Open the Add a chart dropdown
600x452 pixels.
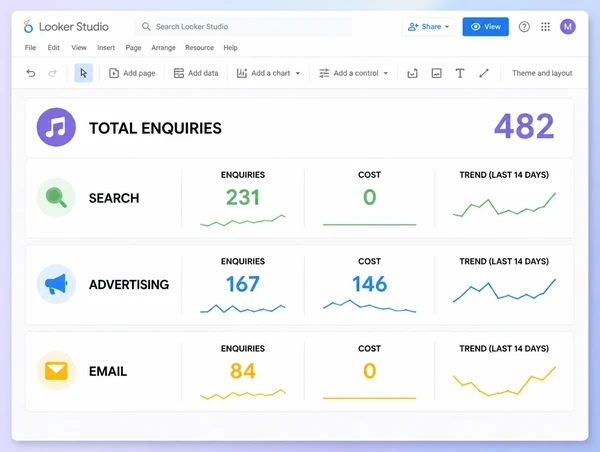click(268, 73)
